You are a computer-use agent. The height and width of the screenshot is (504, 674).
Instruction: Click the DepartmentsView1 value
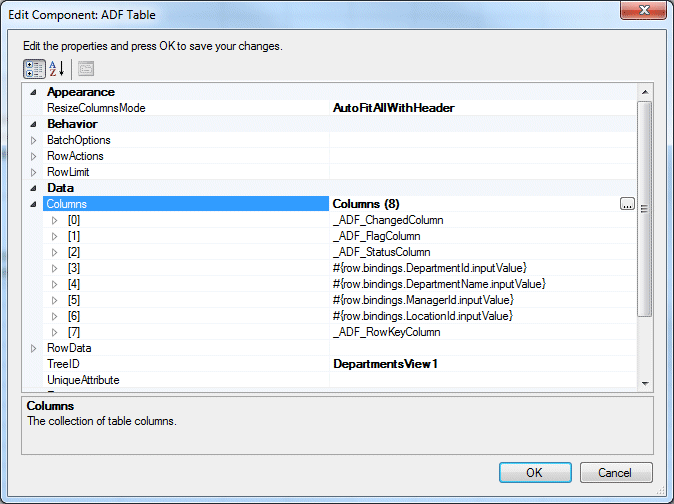coord(385,364)
